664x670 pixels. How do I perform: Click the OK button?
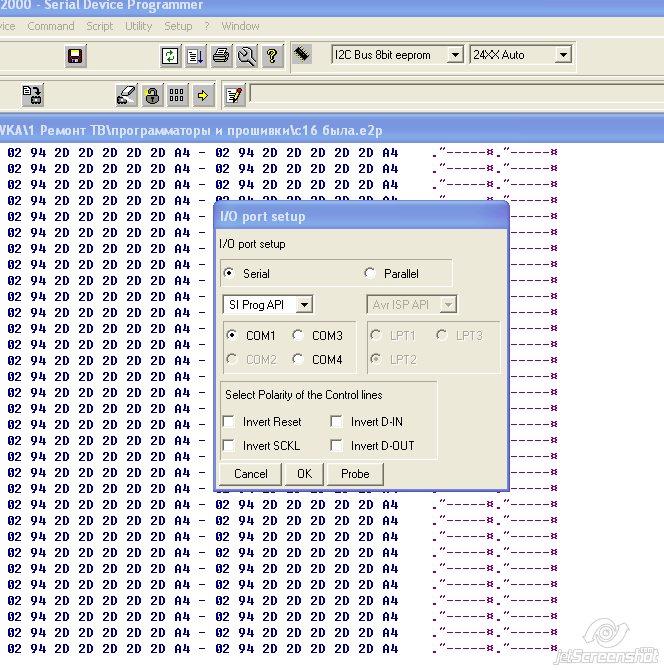305,473
